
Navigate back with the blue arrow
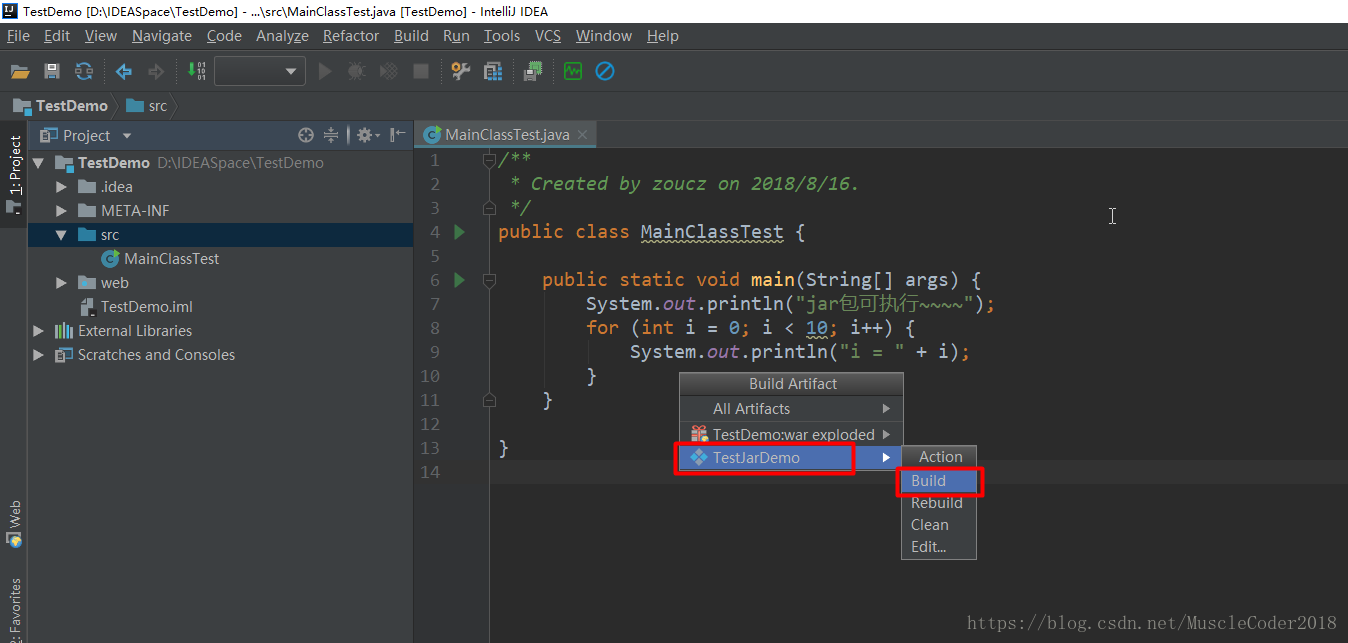(x=124, y=71)
